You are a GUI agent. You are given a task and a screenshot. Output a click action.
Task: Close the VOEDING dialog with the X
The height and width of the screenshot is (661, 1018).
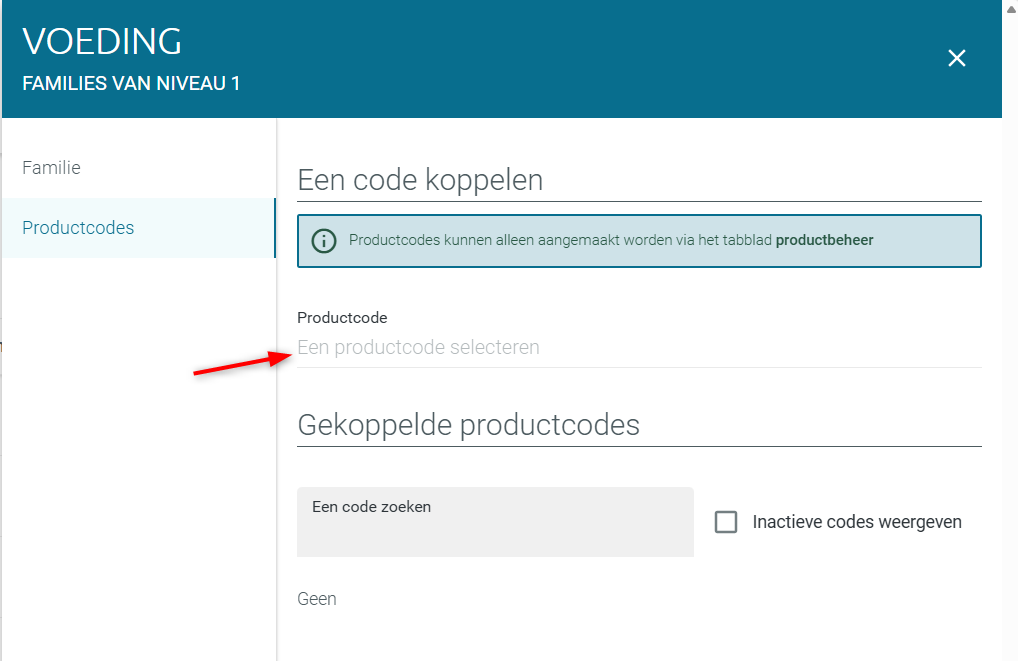(956, 58)
